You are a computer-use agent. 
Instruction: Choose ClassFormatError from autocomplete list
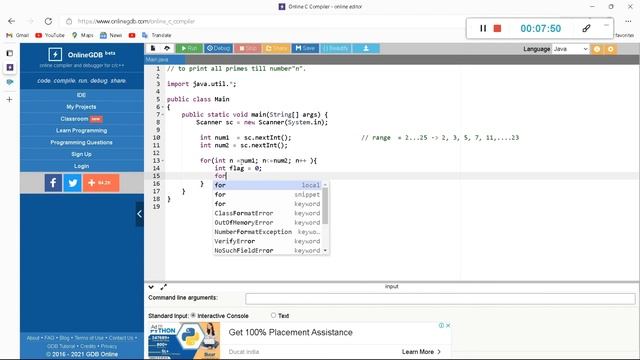(x=267, y=213)
